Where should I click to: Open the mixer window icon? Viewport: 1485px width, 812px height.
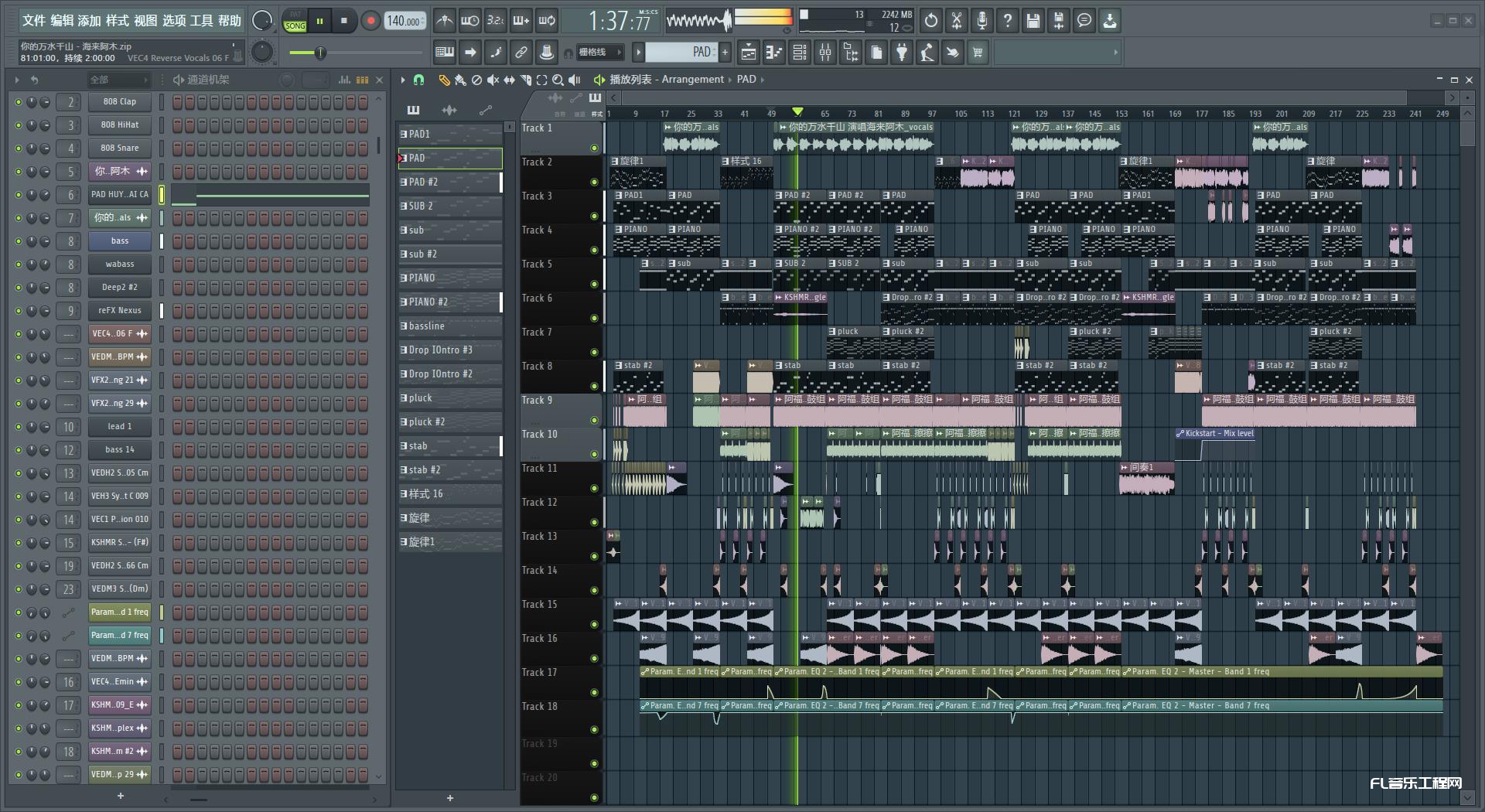pyautogui.click(x=825, y=53)
